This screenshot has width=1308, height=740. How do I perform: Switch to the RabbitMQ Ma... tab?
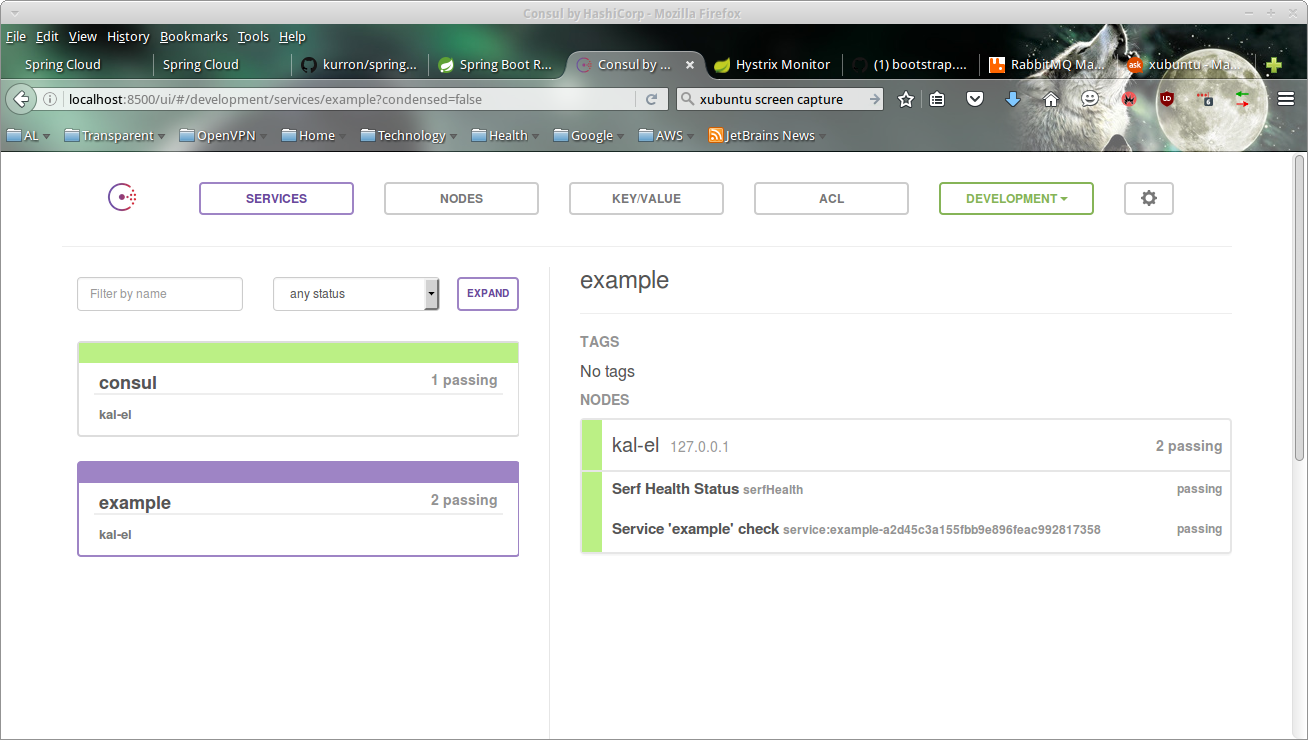[x=1049, y=65]
